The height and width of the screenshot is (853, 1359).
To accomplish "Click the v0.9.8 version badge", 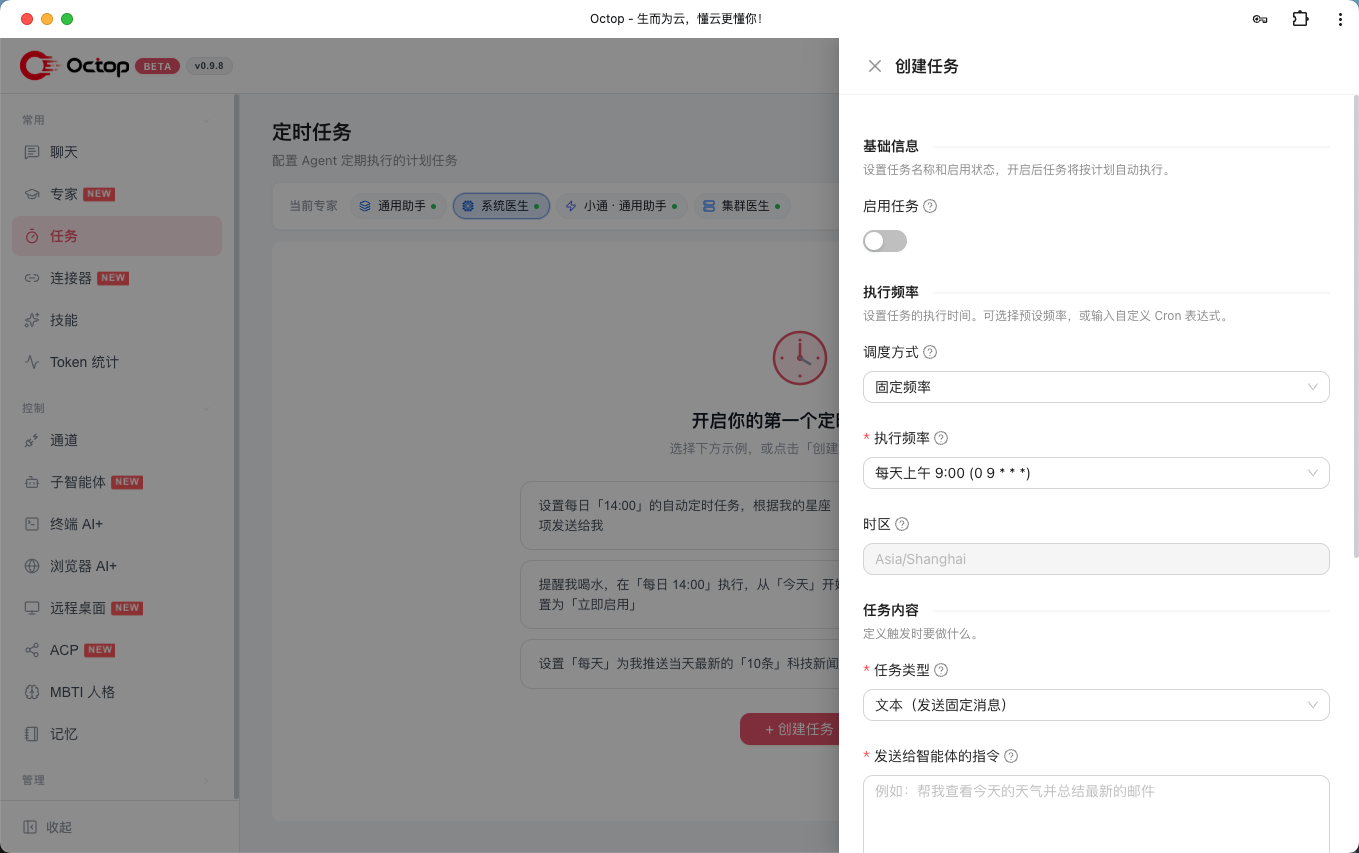I will coord(208,66).
